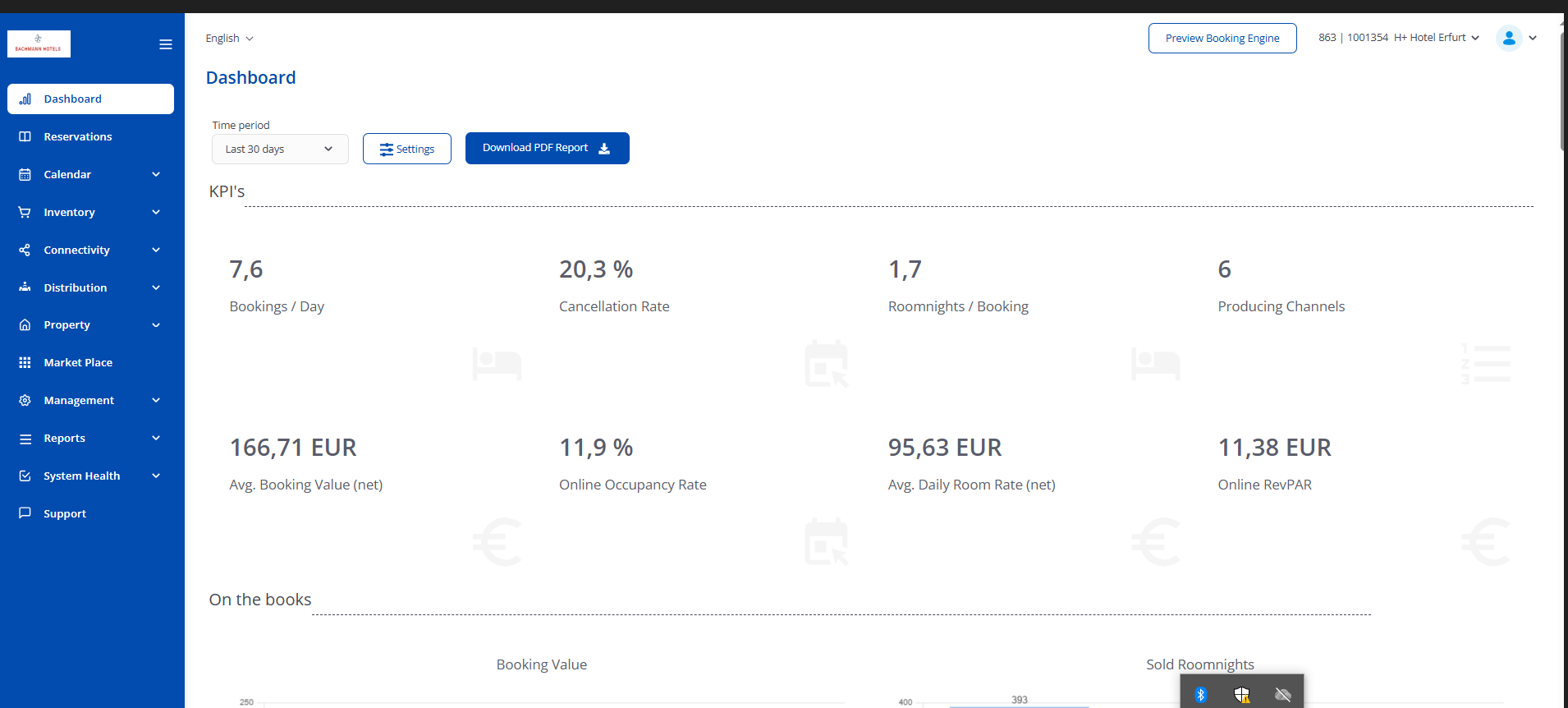Click the Bachmann Hotels logo
The image size is (1568, 708).
(39, 44)
